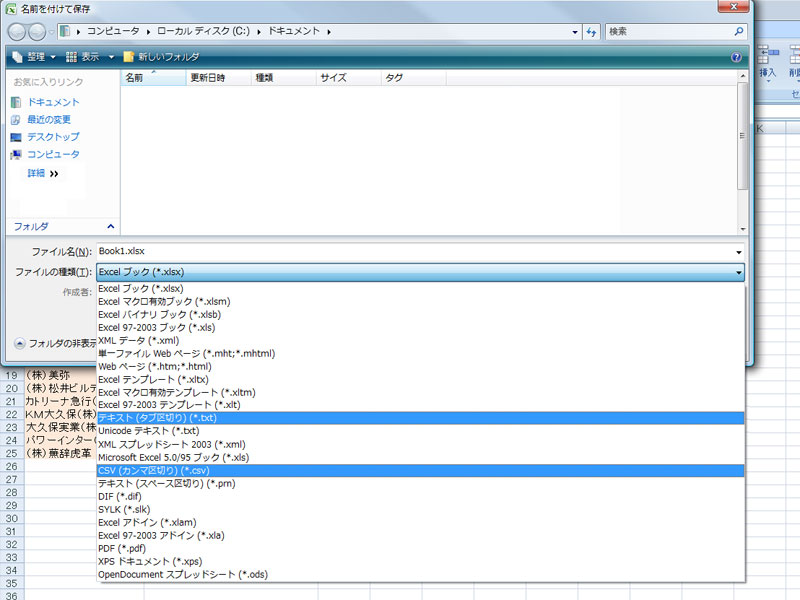The image size is (800, 600).
Task: Sort by 更新日時 column header
Action: pyautogui.click(x=218, y=78)
